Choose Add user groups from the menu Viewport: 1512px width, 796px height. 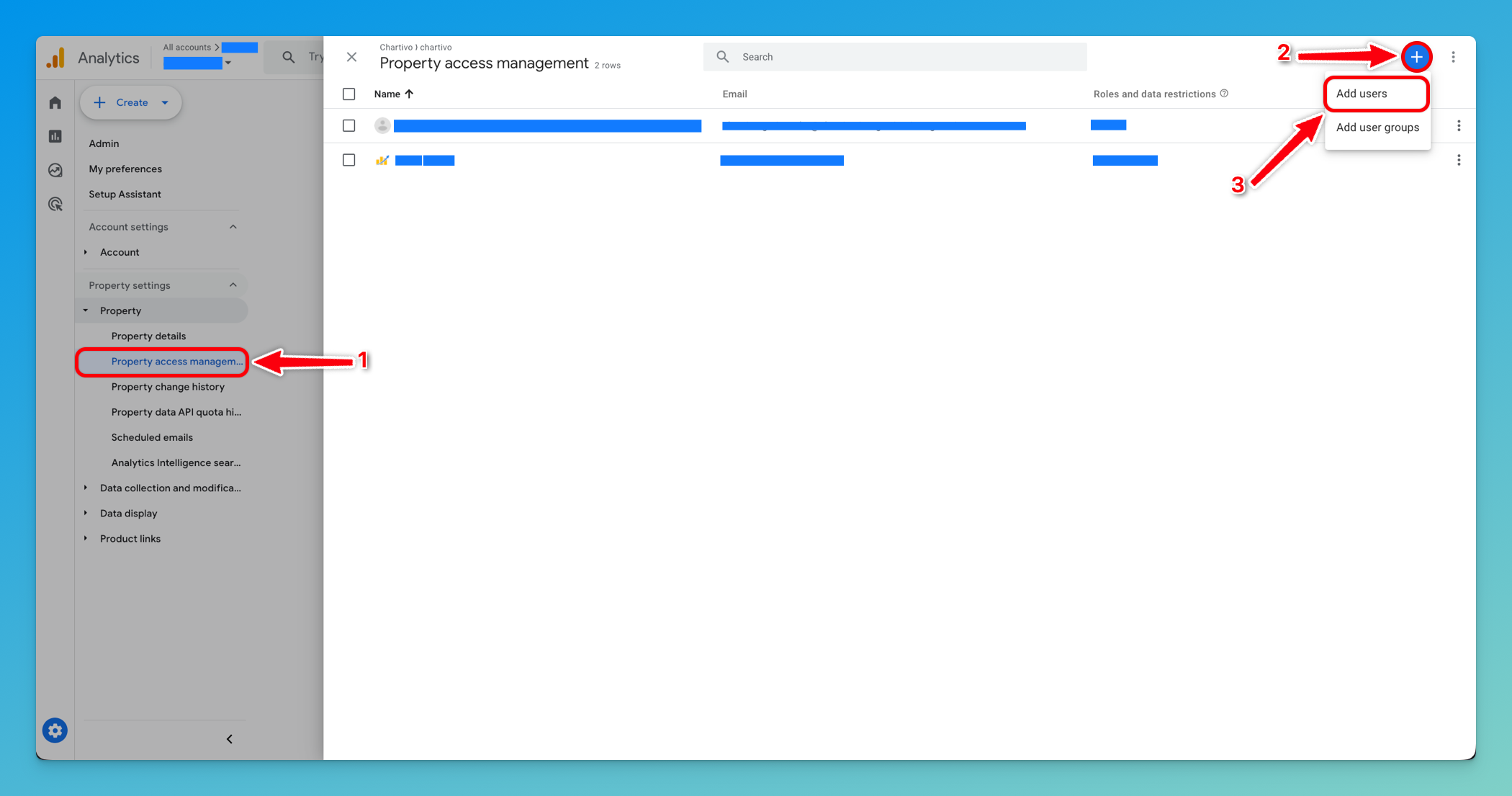click(x=1377, y=127)
